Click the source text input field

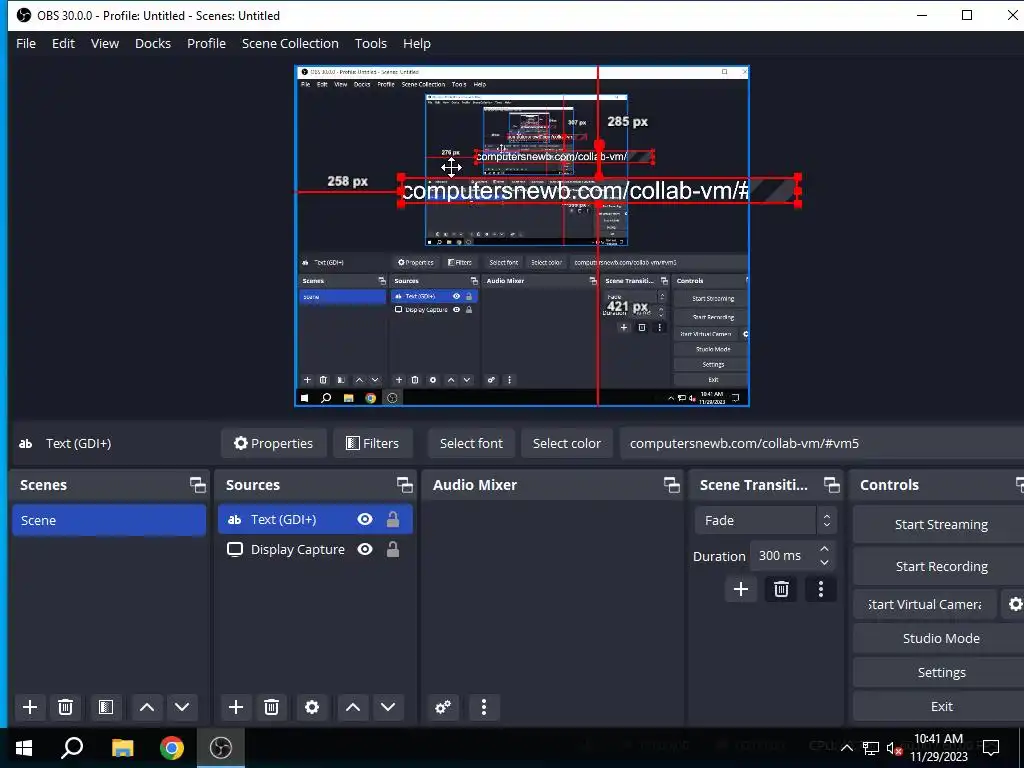click(x=822, y=443)
